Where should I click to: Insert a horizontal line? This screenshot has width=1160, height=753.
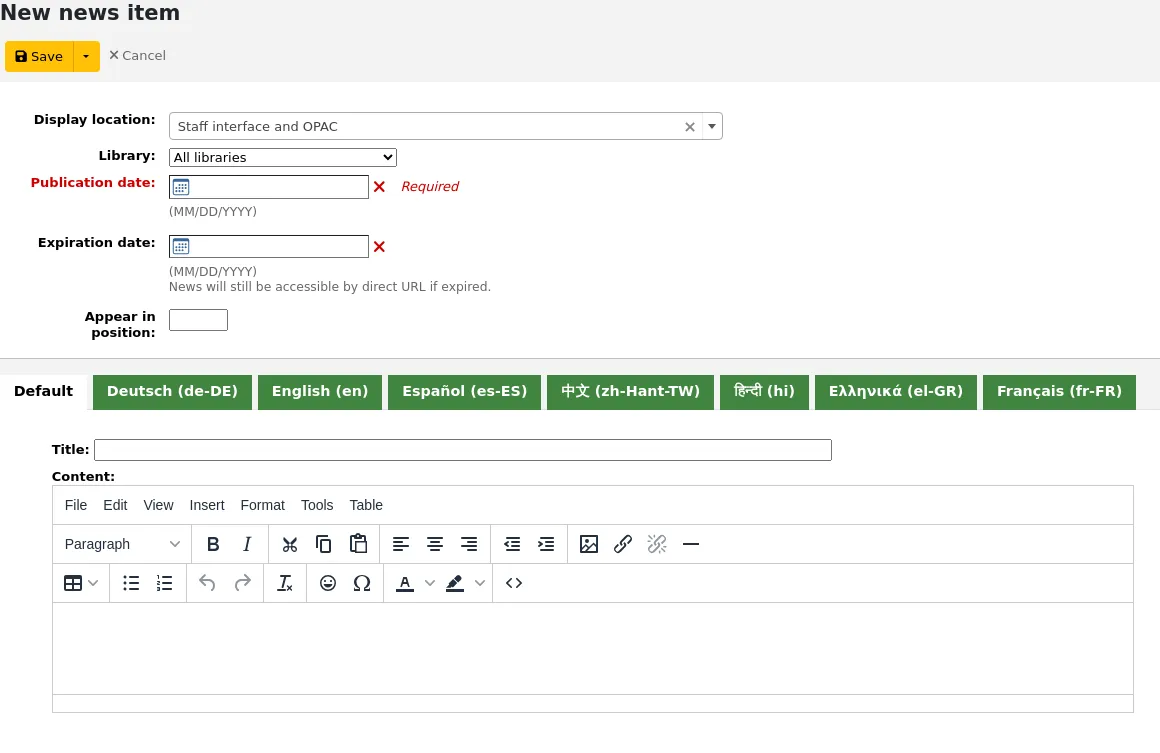click(691, 544)
